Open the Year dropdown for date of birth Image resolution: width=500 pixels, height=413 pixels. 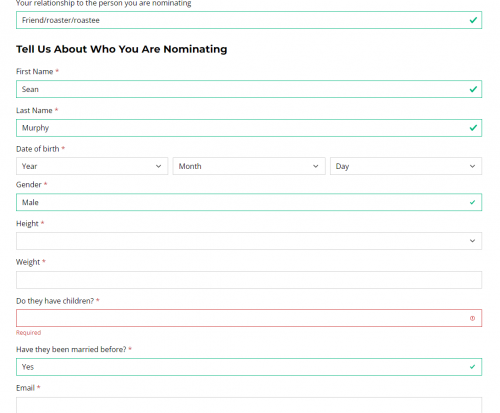click(x=92, y=166)
